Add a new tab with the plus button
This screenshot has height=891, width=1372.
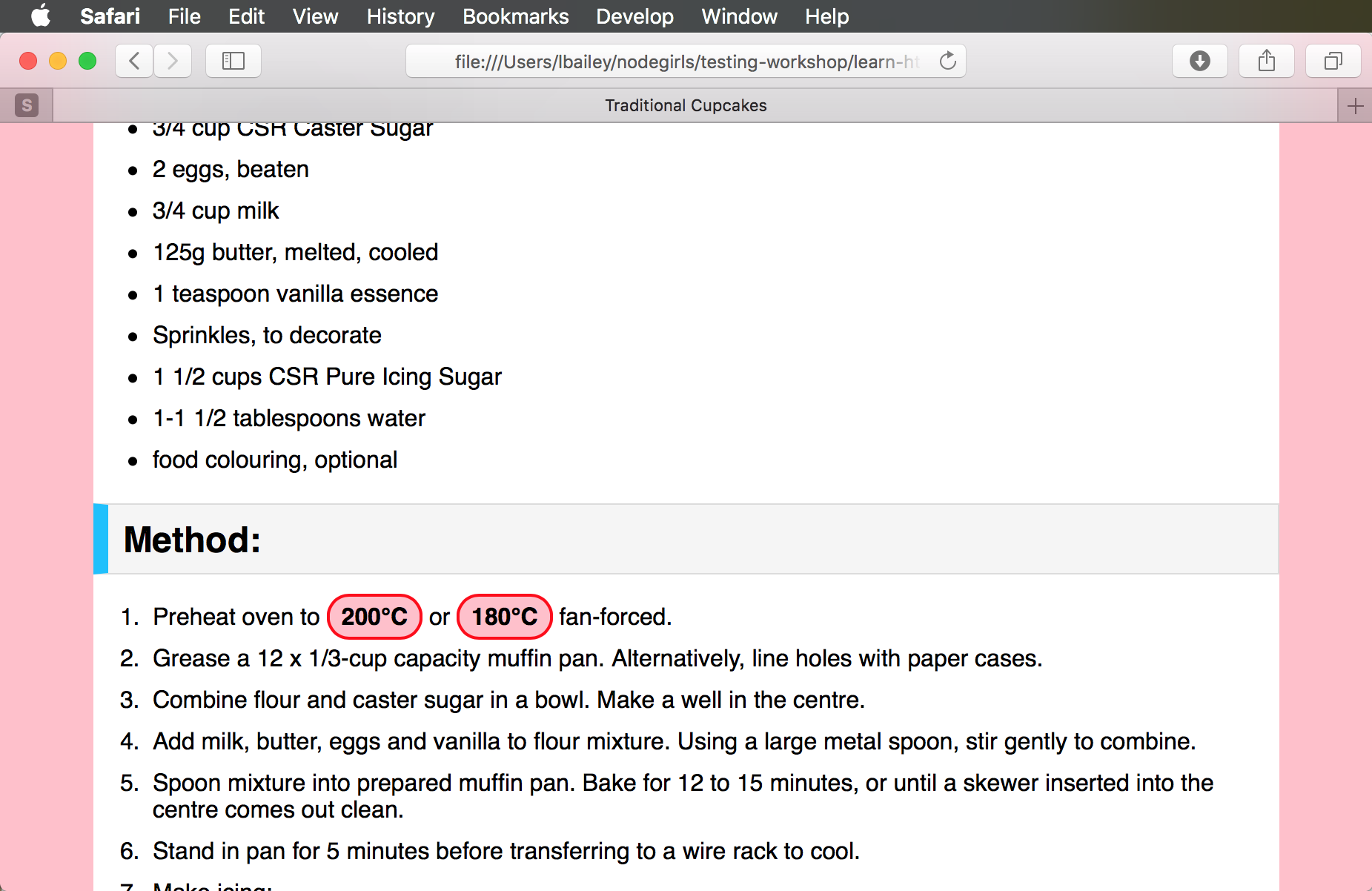point(1355,106)
